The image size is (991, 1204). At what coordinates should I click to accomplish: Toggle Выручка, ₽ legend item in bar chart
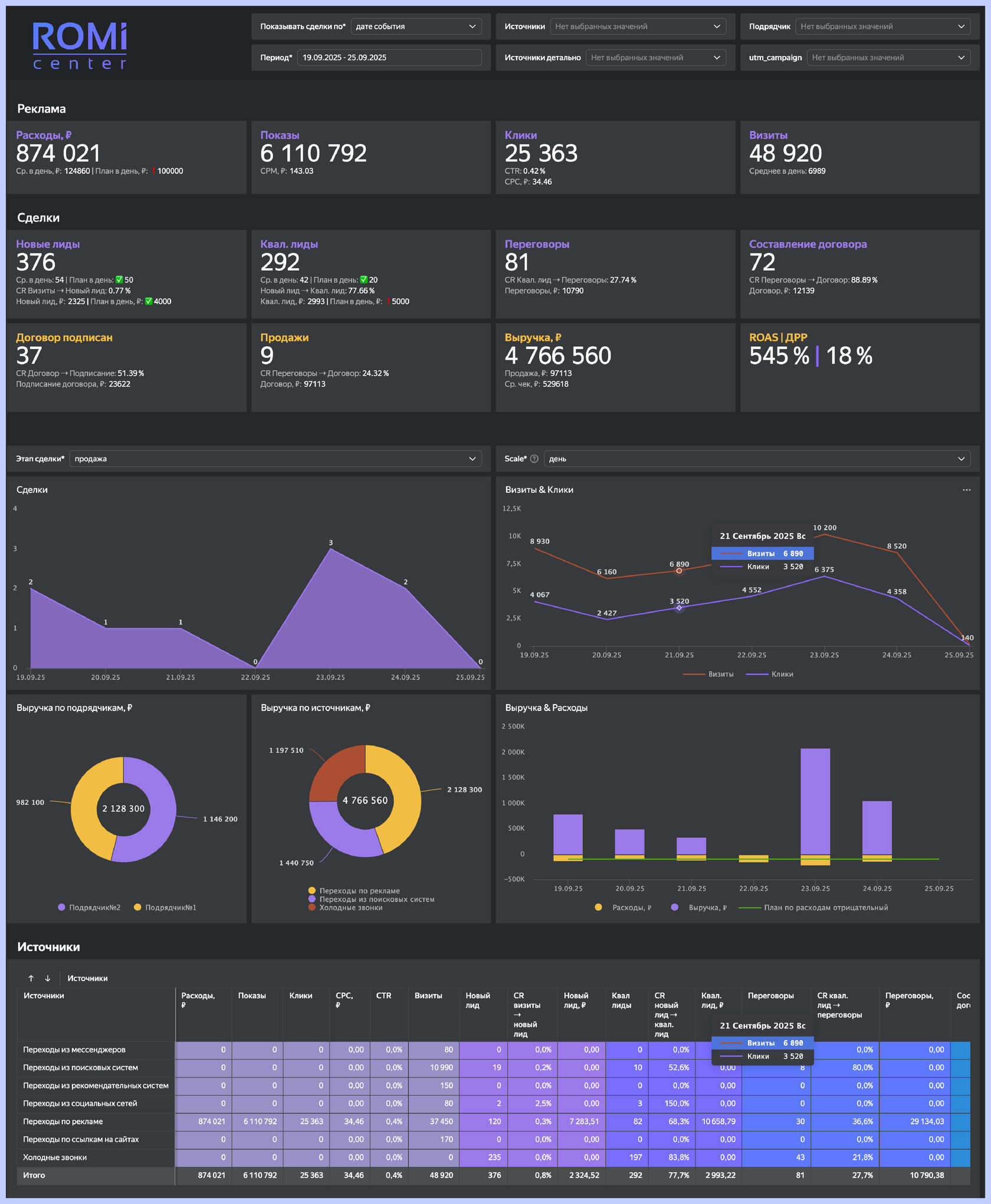699,907
